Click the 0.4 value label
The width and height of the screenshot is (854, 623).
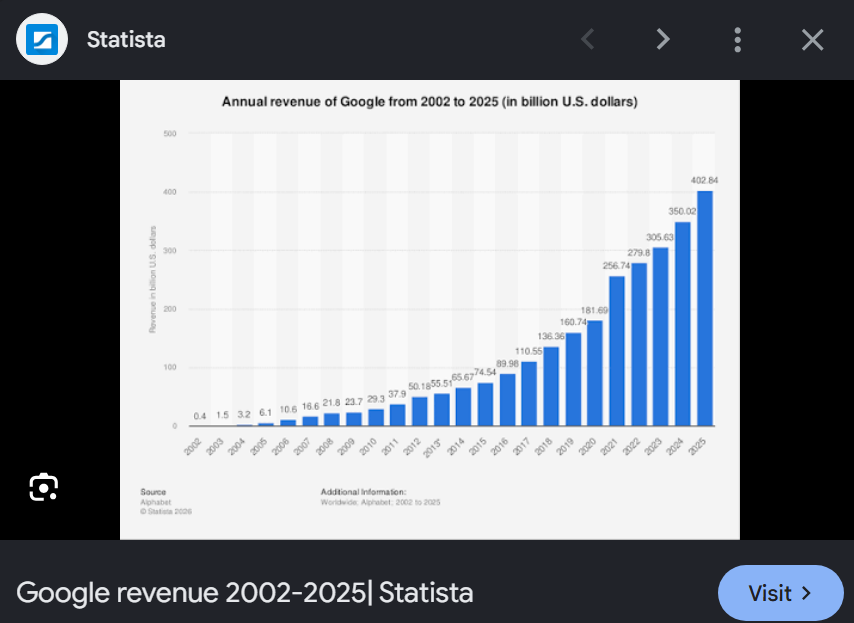click(x=200, y=417)
